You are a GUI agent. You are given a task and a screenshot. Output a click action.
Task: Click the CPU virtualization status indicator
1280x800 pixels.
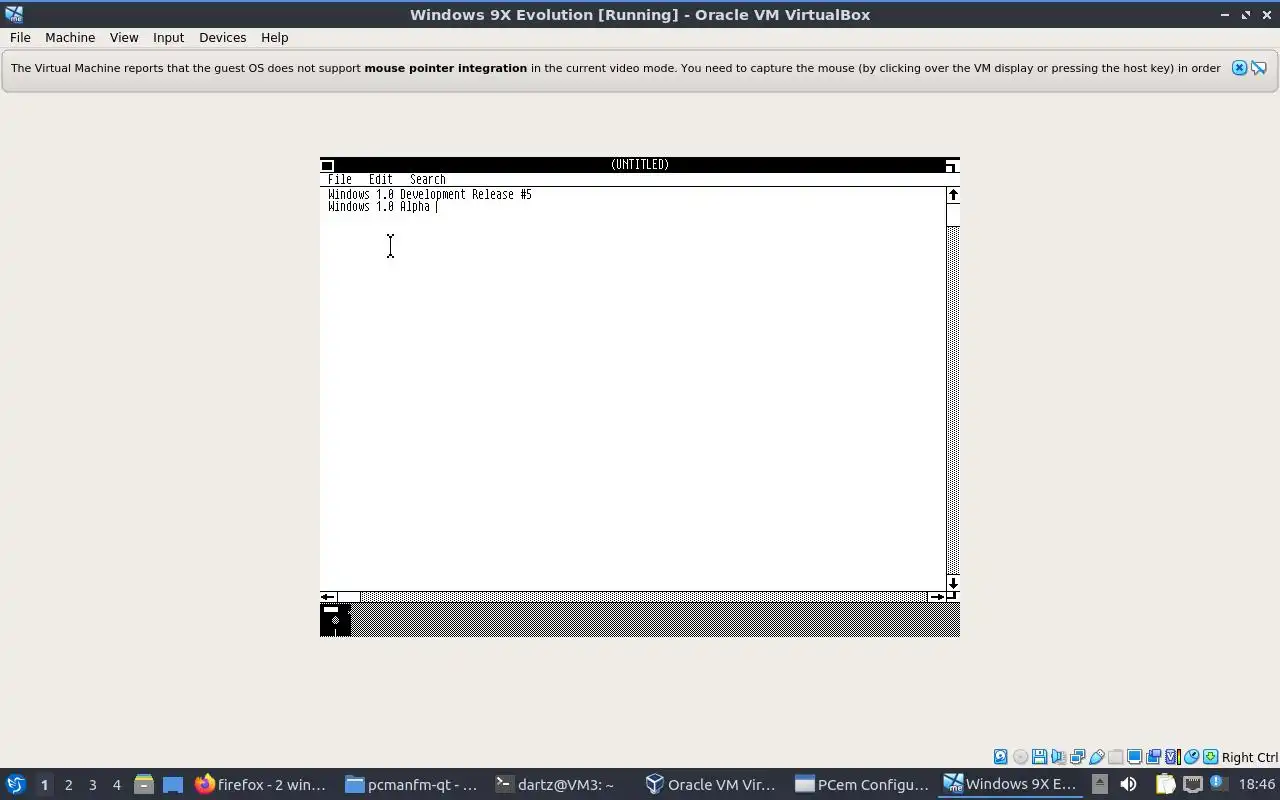(1172, 757)
